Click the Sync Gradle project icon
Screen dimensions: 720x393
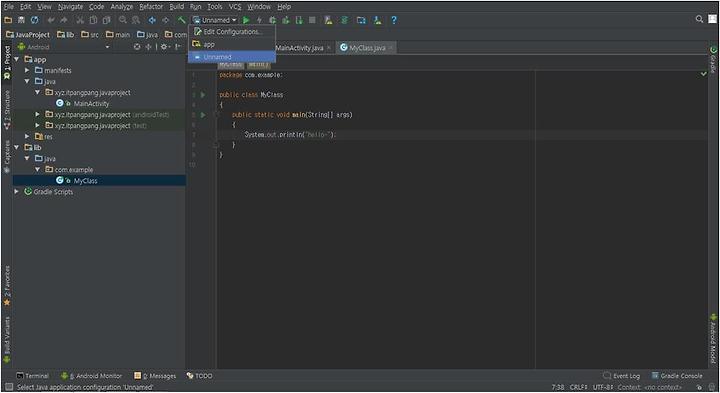coord(344,20)
